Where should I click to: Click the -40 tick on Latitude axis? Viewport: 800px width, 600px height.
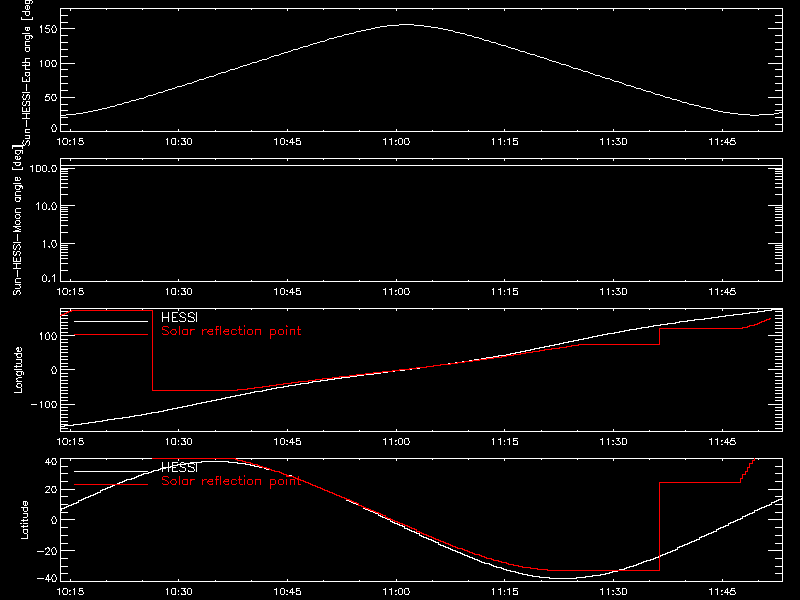47,579
